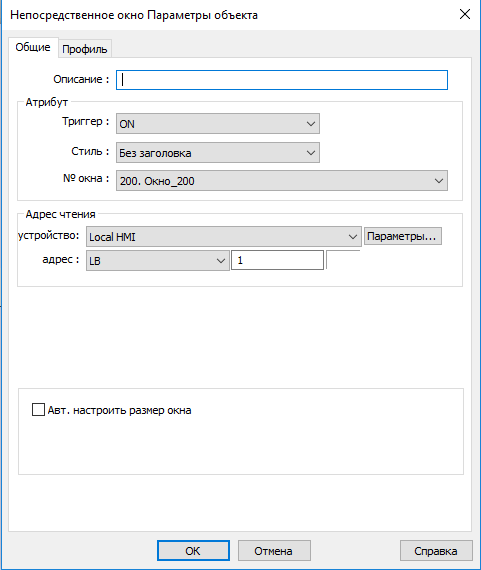The height and width of the screenshot is (570, 481).
Task: Enable Авт. настроить размер окна checkbox
Action: point(38,410)
